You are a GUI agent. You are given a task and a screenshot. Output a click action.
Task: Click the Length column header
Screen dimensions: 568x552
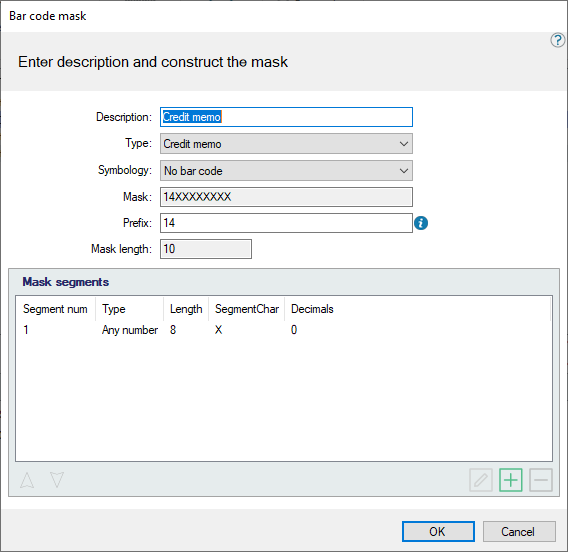point(186,309)
